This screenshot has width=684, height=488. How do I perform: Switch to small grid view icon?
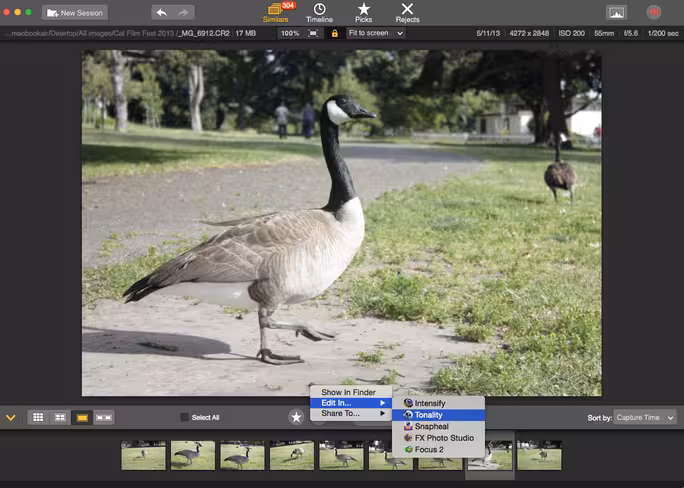[38, 417]
